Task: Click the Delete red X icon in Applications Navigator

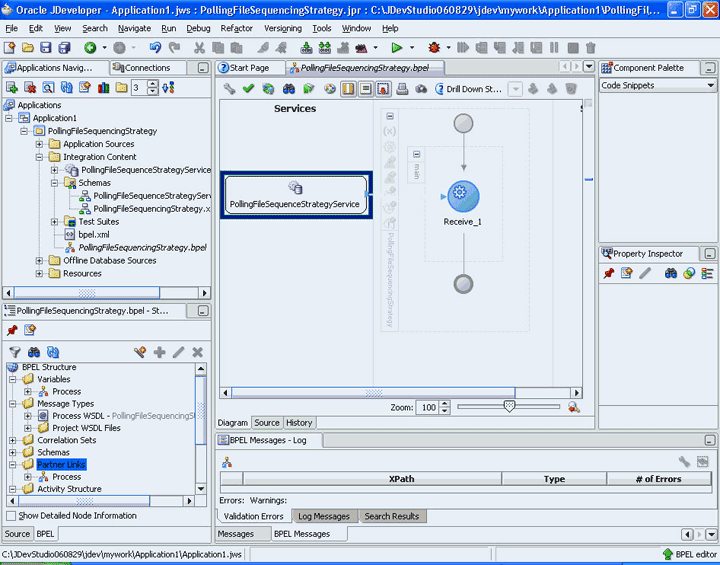Action: click(30, 87)
